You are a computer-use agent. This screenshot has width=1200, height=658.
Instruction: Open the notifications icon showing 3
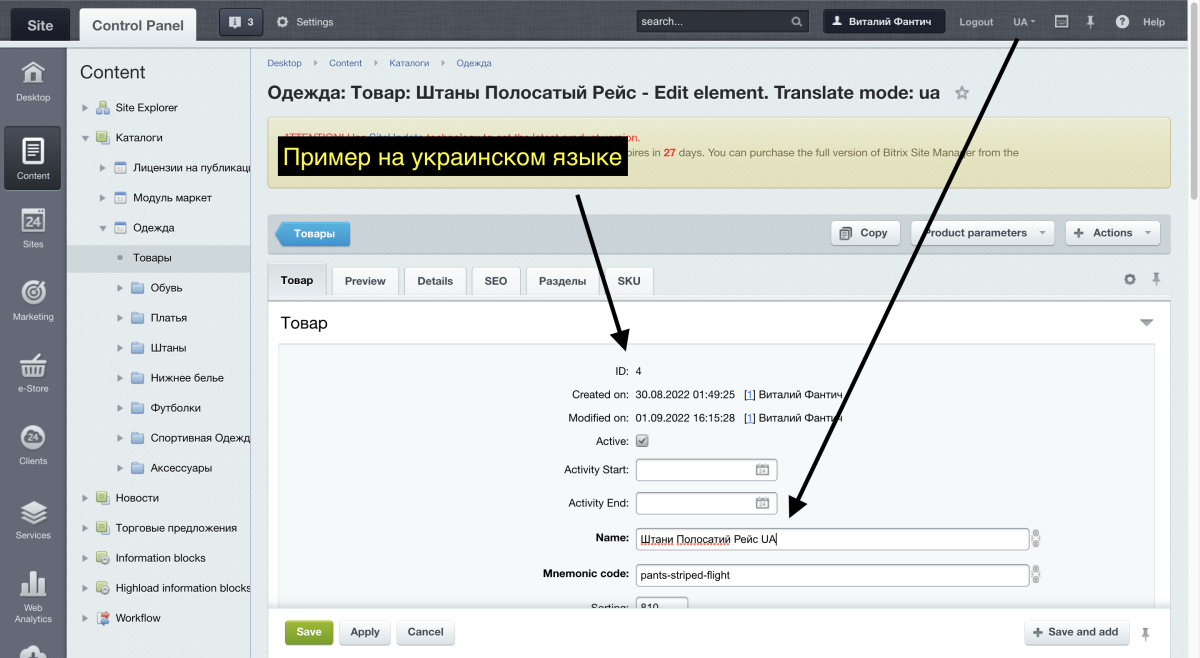click(x=240, y=21)
